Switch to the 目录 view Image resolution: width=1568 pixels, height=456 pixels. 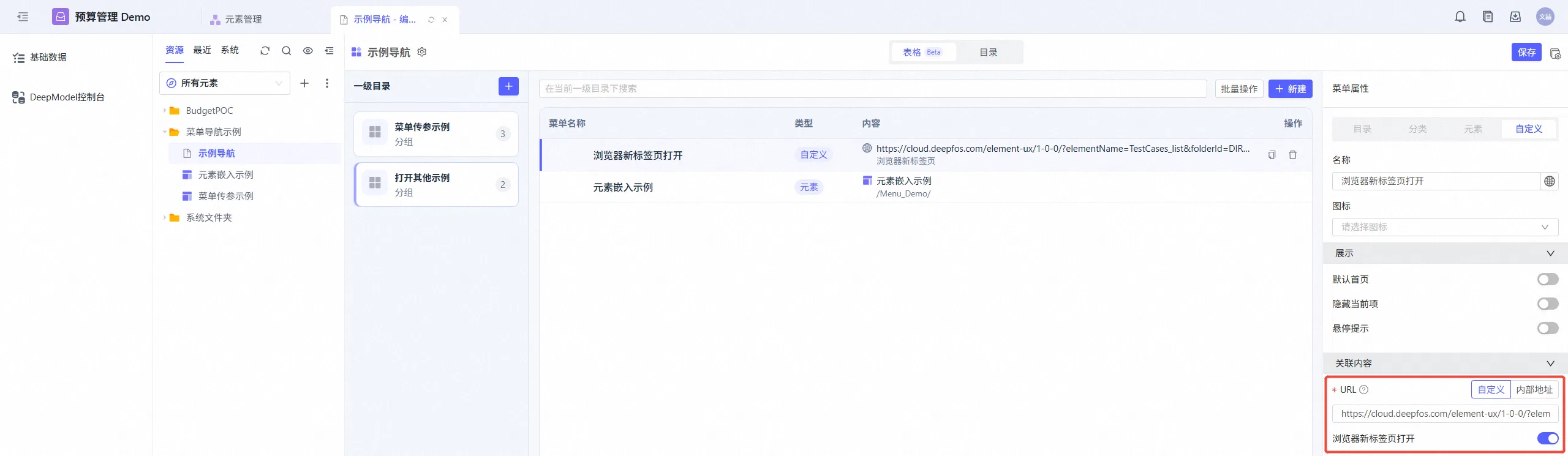tap(989, 53)
